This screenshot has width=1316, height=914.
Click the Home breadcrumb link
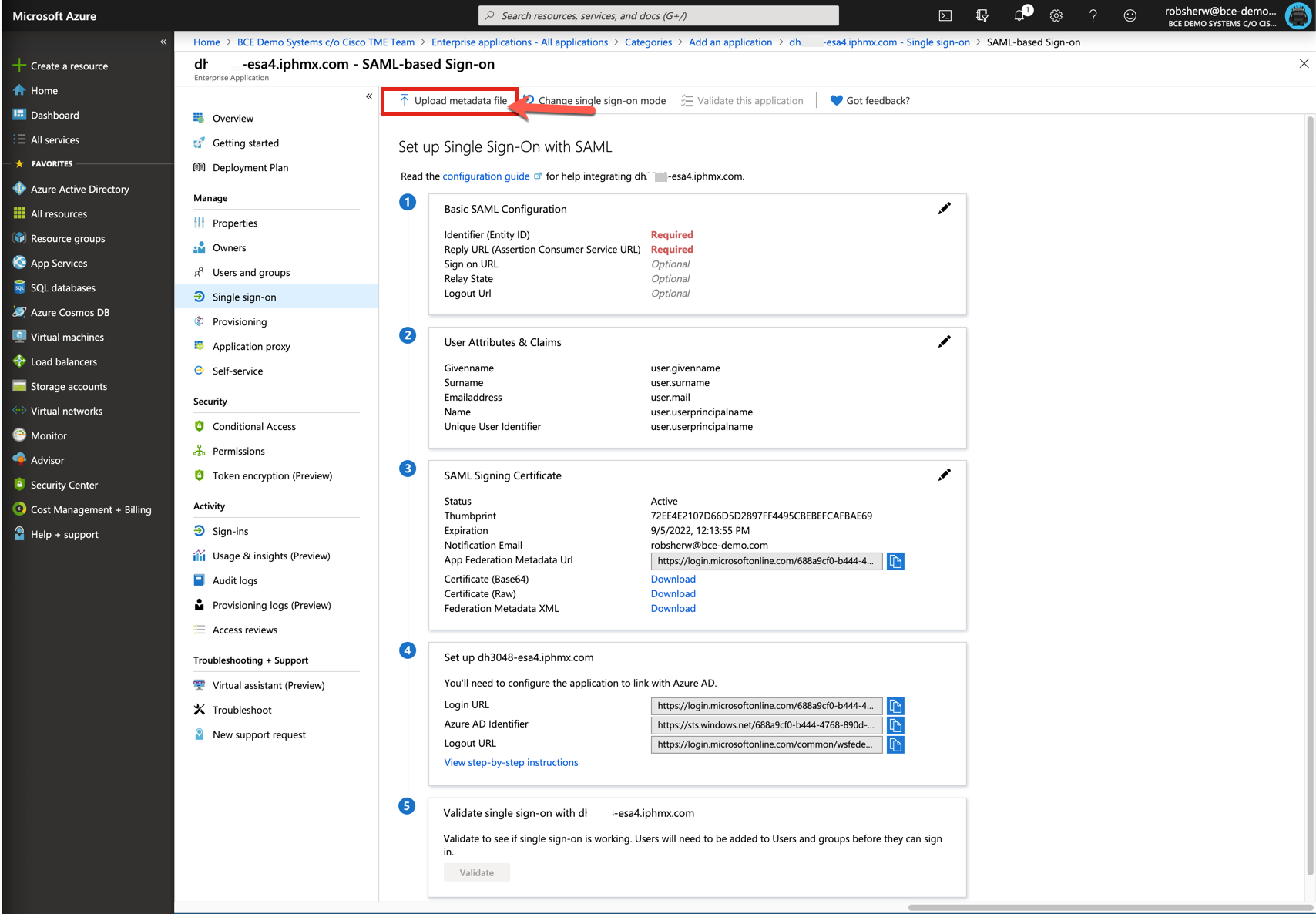click(x=206, y=42)
